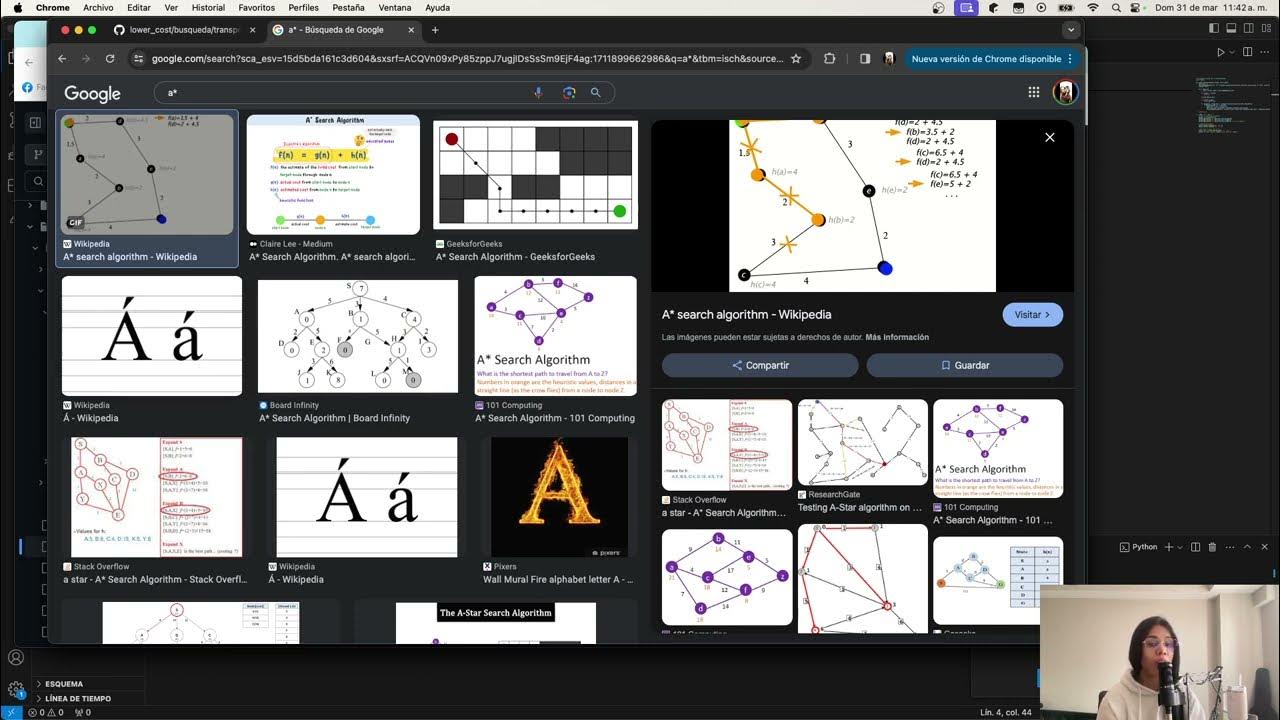Click the Guardar button
Viewport: 1280px width, 720px height.
click(x=965, y=365)
